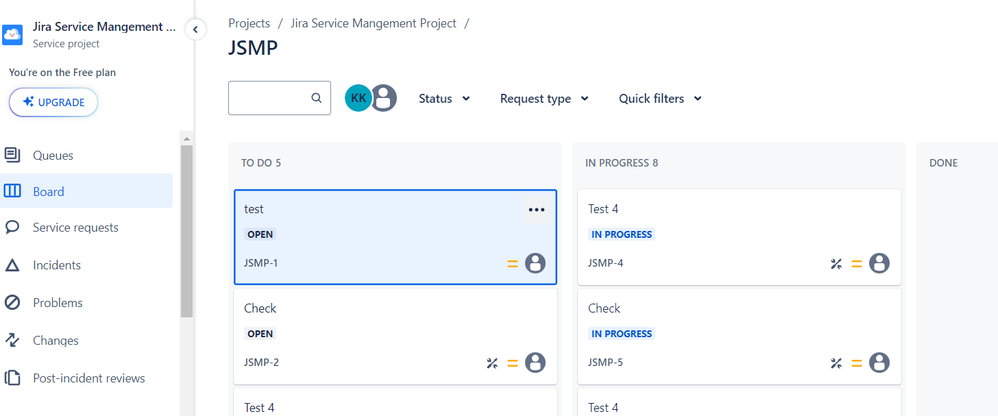The height and width of the screenshot is (416, 998).
Task: Click the request type icon on JSMP-2
Action: coord(492,363)
